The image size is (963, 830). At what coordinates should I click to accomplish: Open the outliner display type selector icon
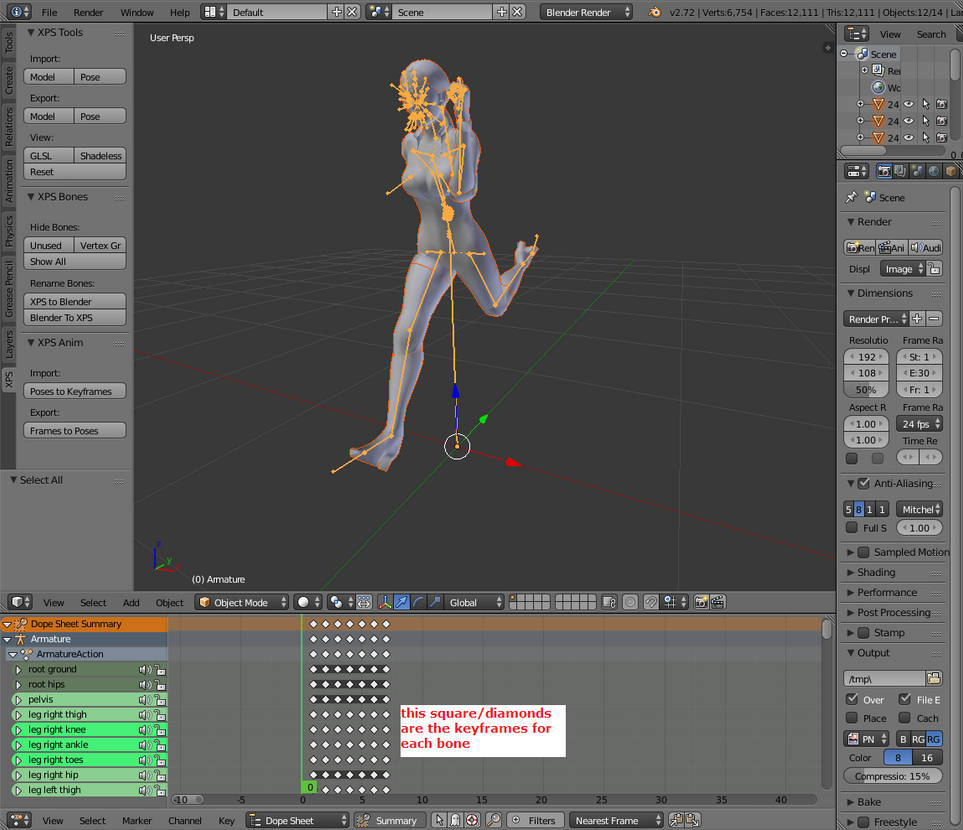[x=857, y=34]
